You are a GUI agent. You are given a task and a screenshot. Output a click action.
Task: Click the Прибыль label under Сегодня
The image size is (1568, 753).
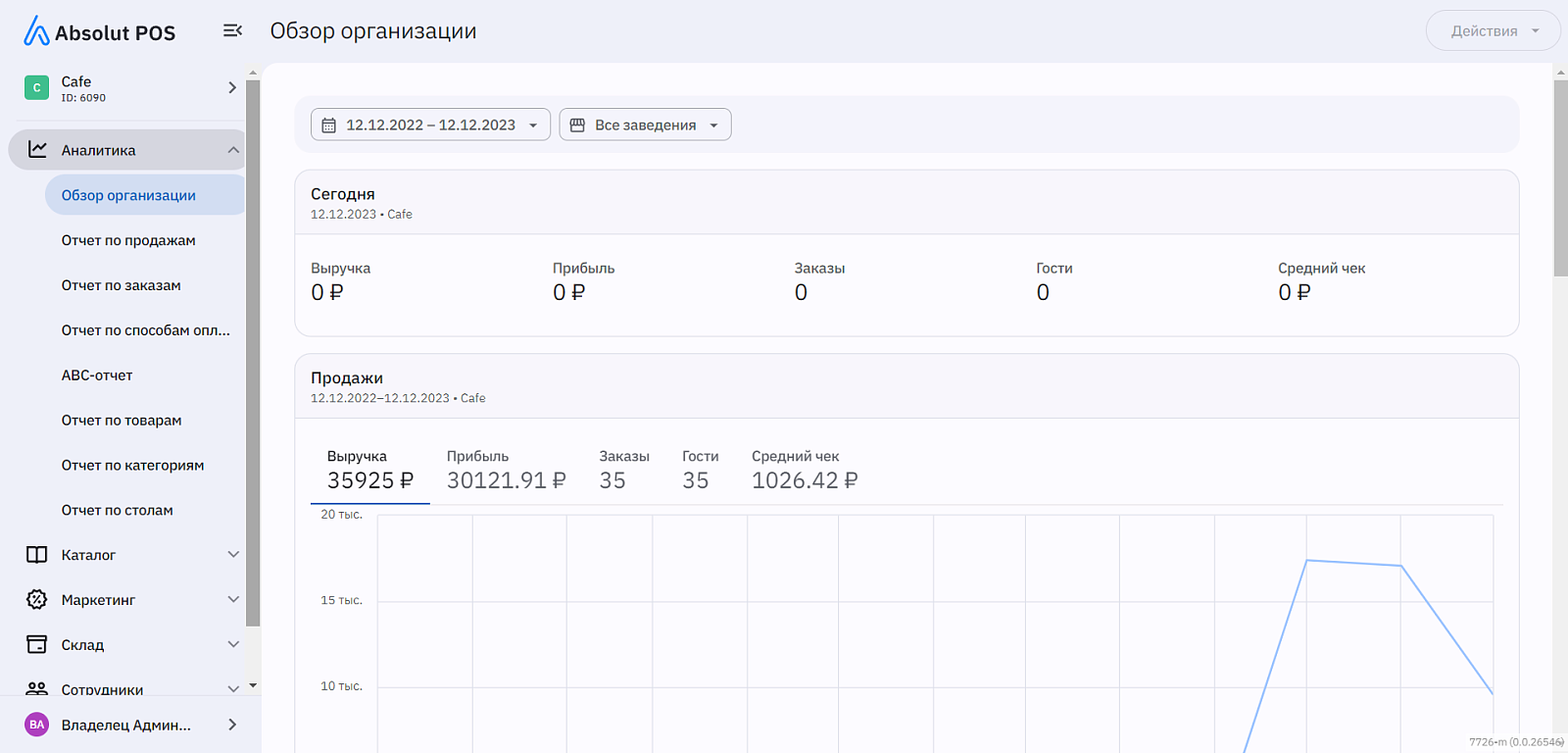point(584,269)
